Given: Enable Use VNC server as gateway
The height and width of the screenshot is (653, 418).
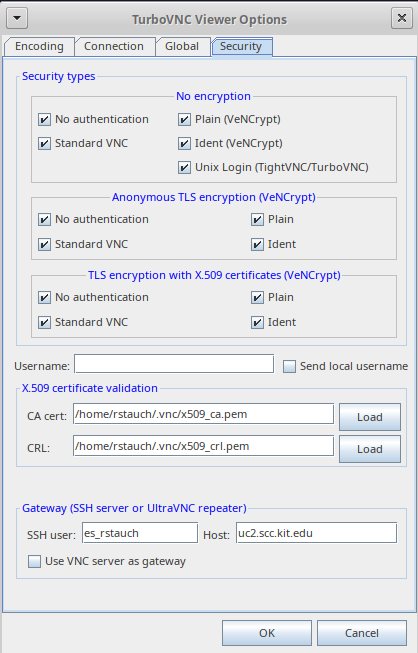Looking at the screenshot, I should coord(34,561).
